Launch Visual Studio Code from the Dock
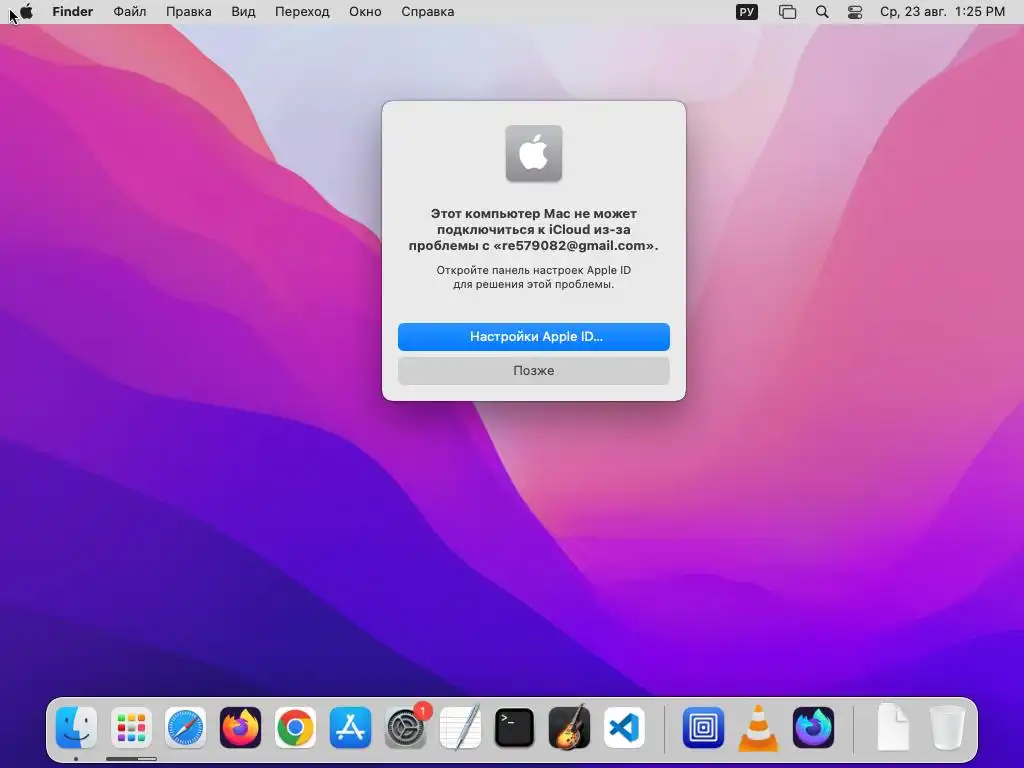The height and width of the screenshot is (768, 1024). pyautogui.click(x=624, y=727)
